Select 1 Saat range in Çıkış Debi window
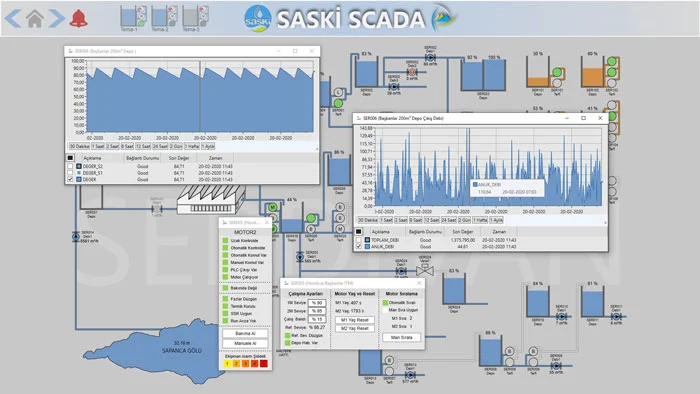Screen dimensions: 700x394 point(386,220)
